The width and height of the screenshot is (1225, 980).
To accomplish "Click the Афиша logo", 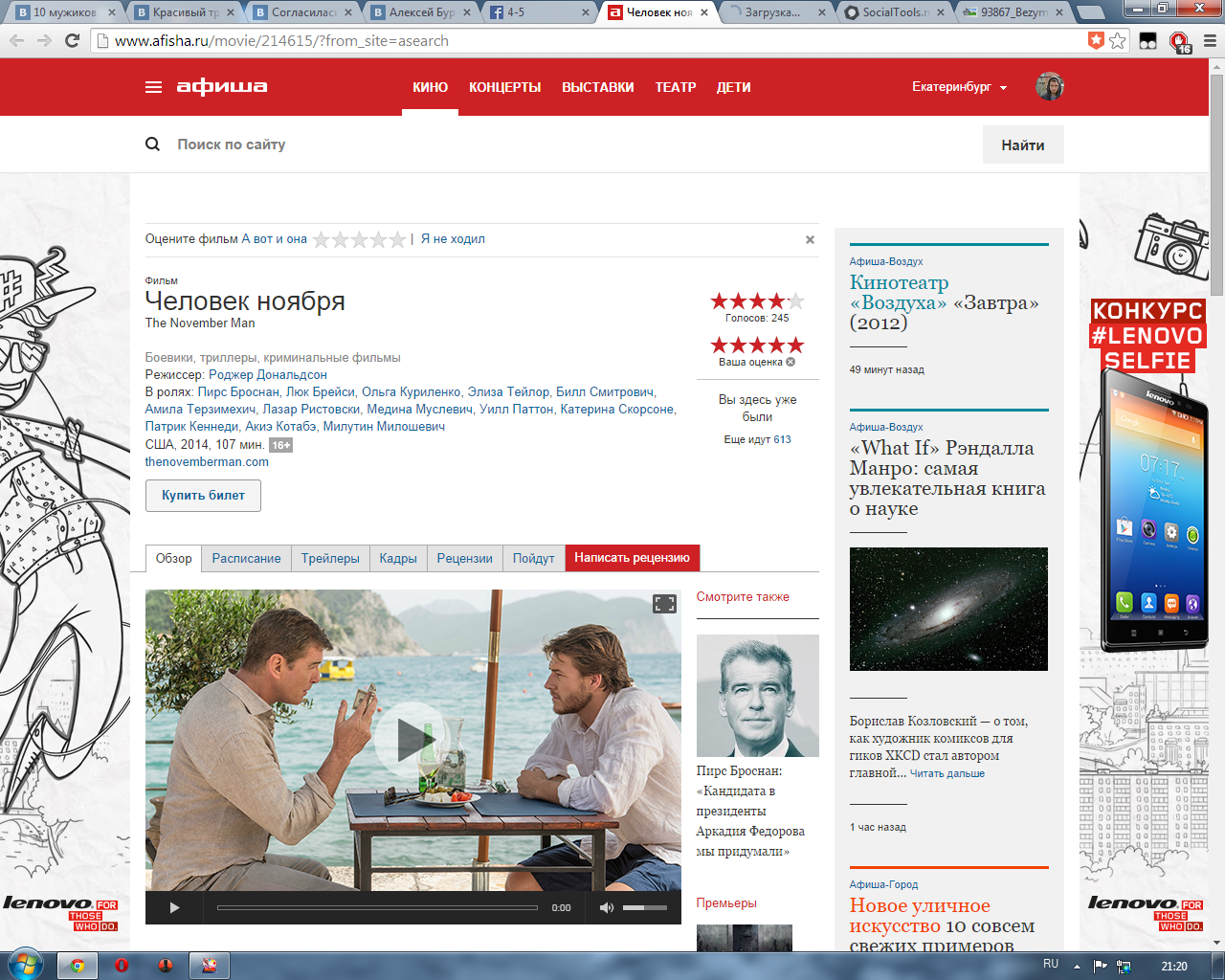I will [222, 86].
